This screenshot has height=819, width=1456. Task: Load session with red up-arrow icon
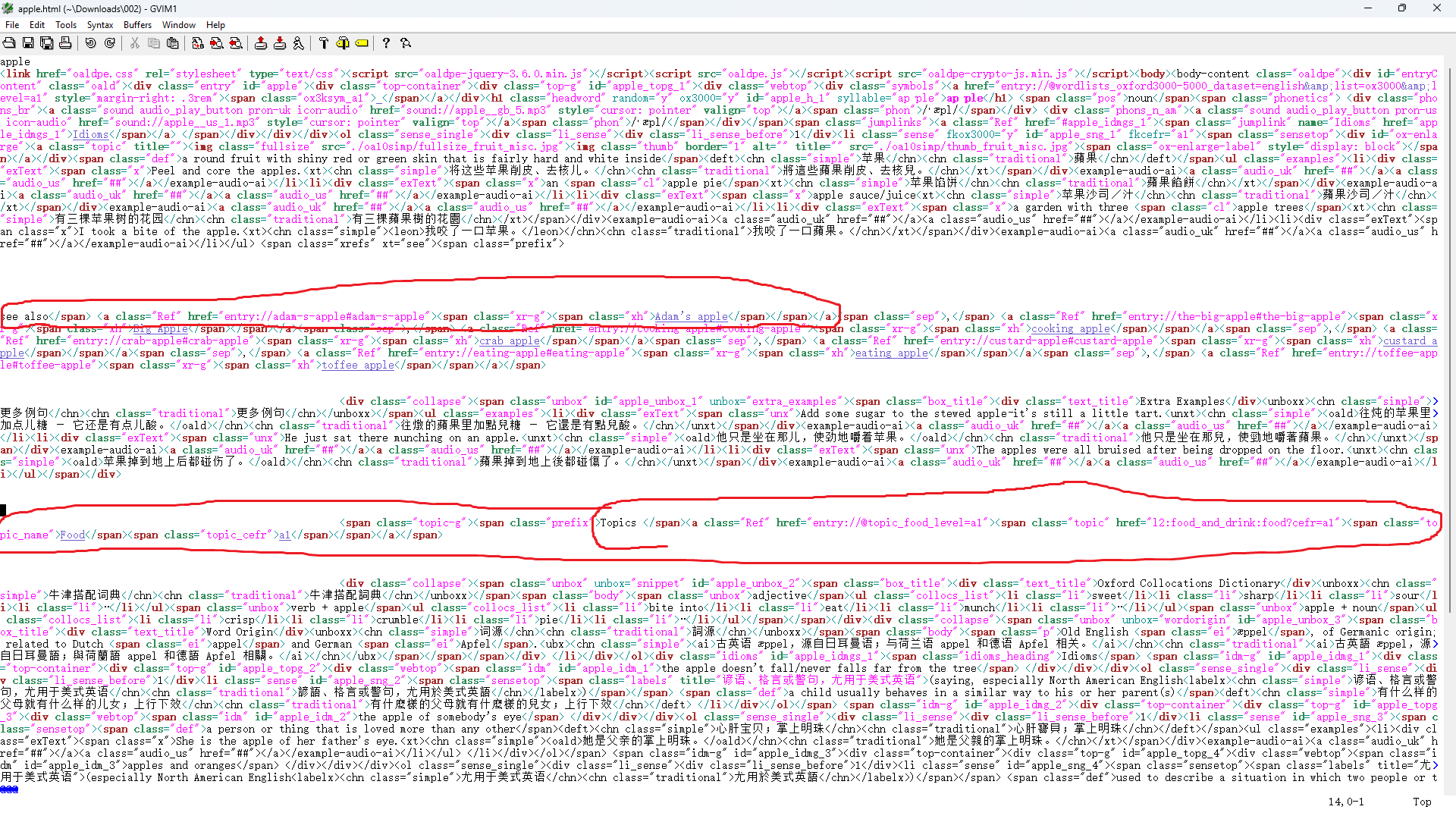pos(261,43)
